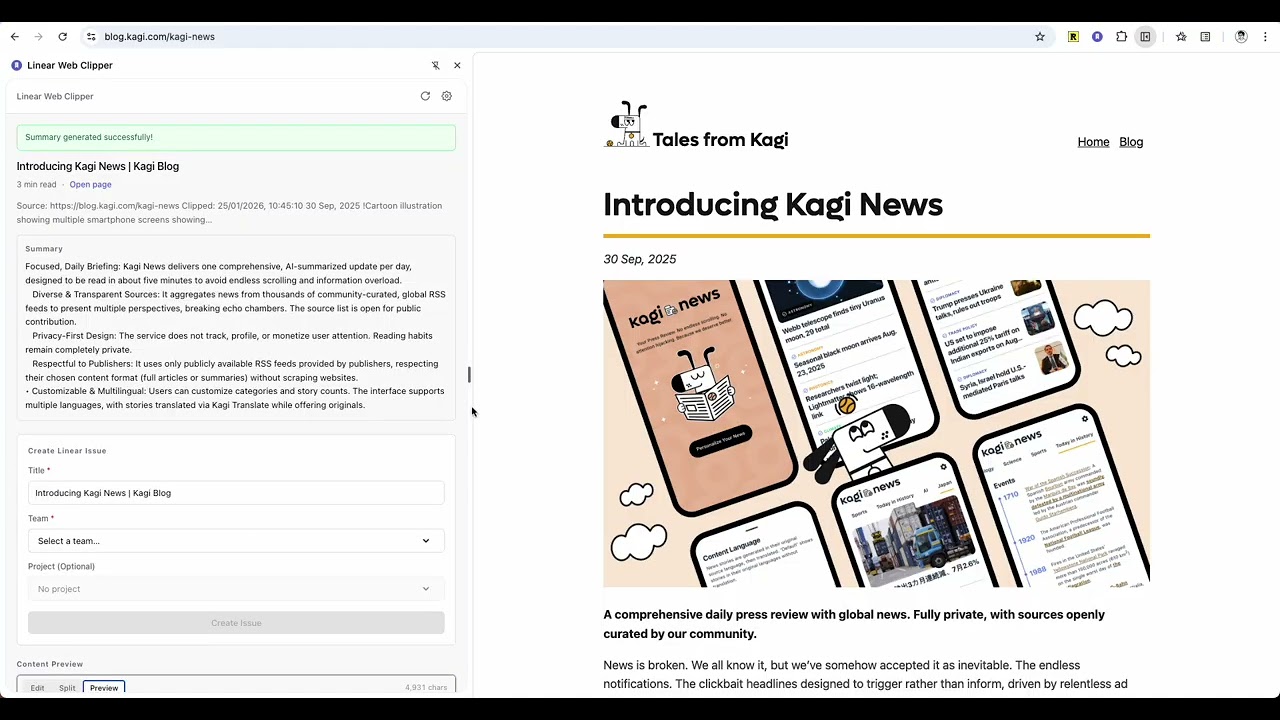Open the Home link in blog header

(x=1093, y=142)
